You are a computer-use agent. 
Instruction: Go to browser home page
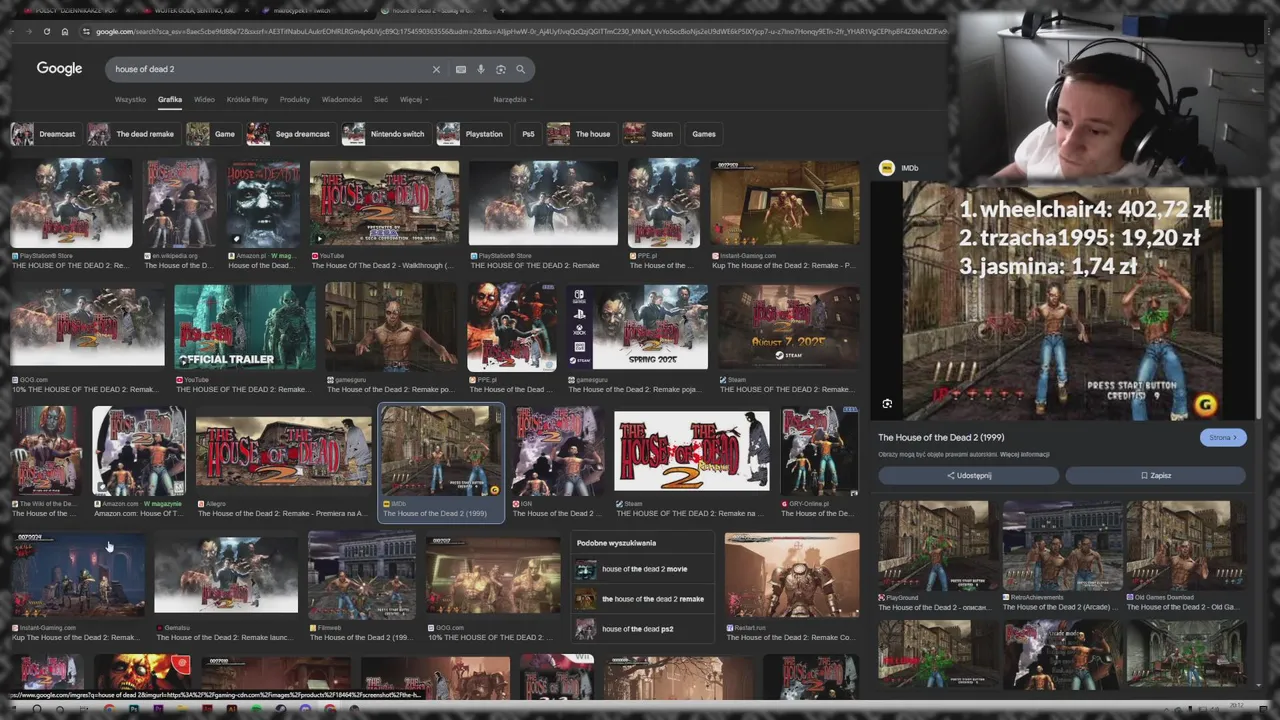tap(65, 31)
